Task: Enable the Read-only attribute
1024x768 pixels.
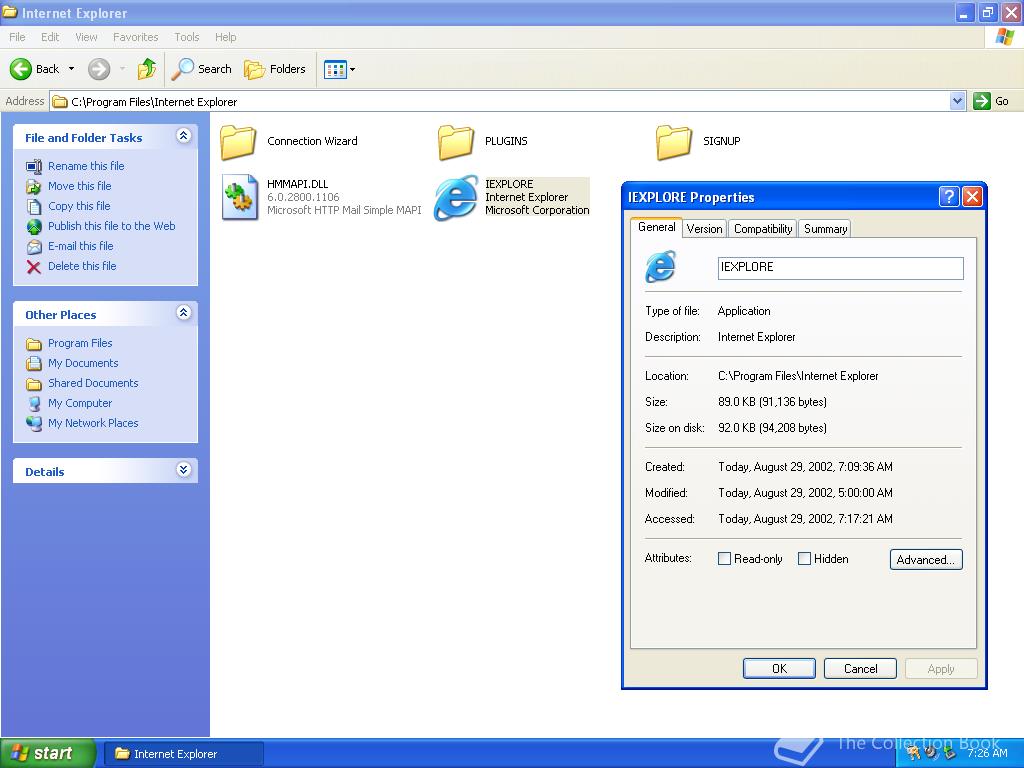Action: point(724,559)
